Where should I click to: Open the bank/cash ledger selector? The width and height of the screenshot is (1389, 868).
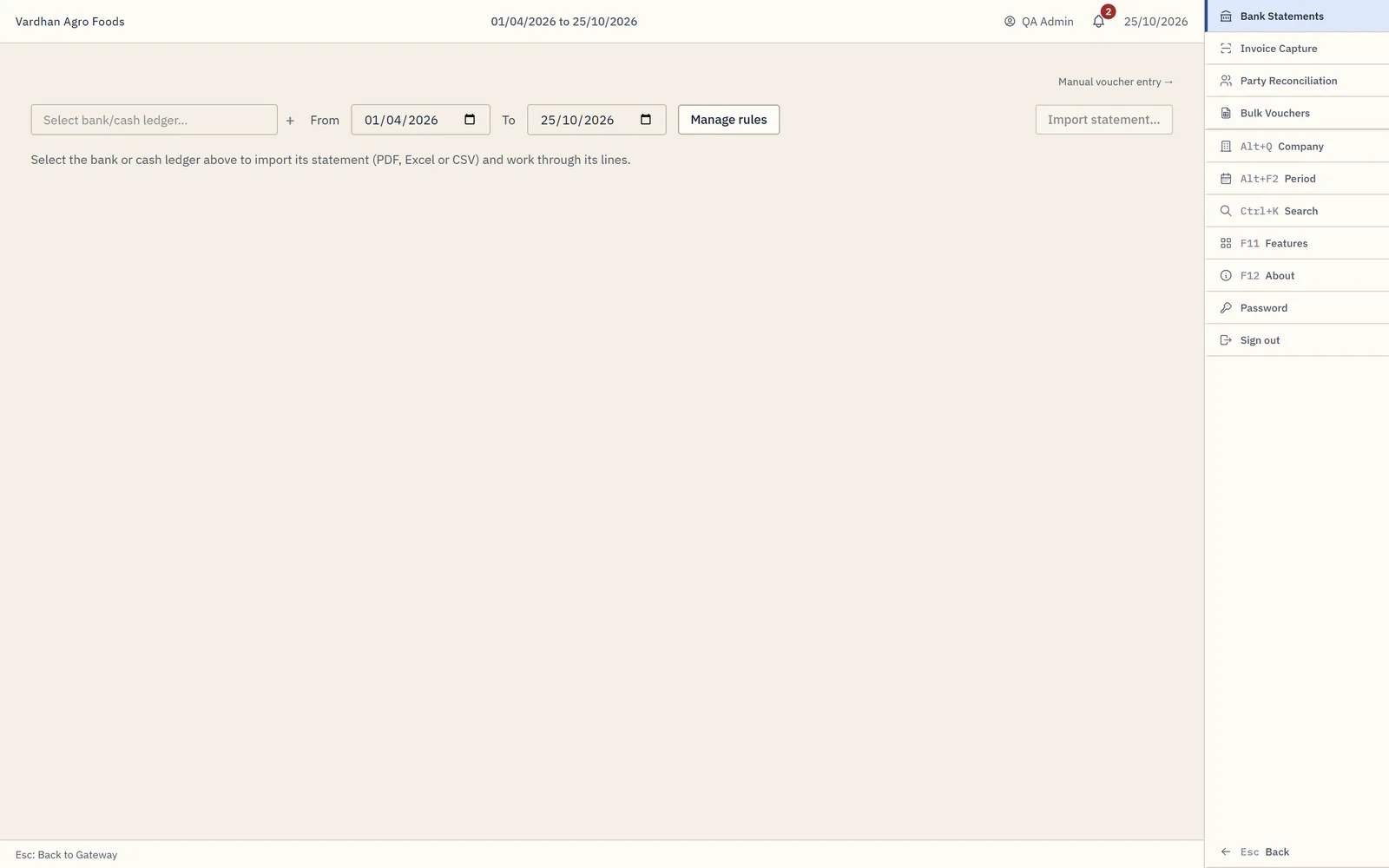[155, 120]
